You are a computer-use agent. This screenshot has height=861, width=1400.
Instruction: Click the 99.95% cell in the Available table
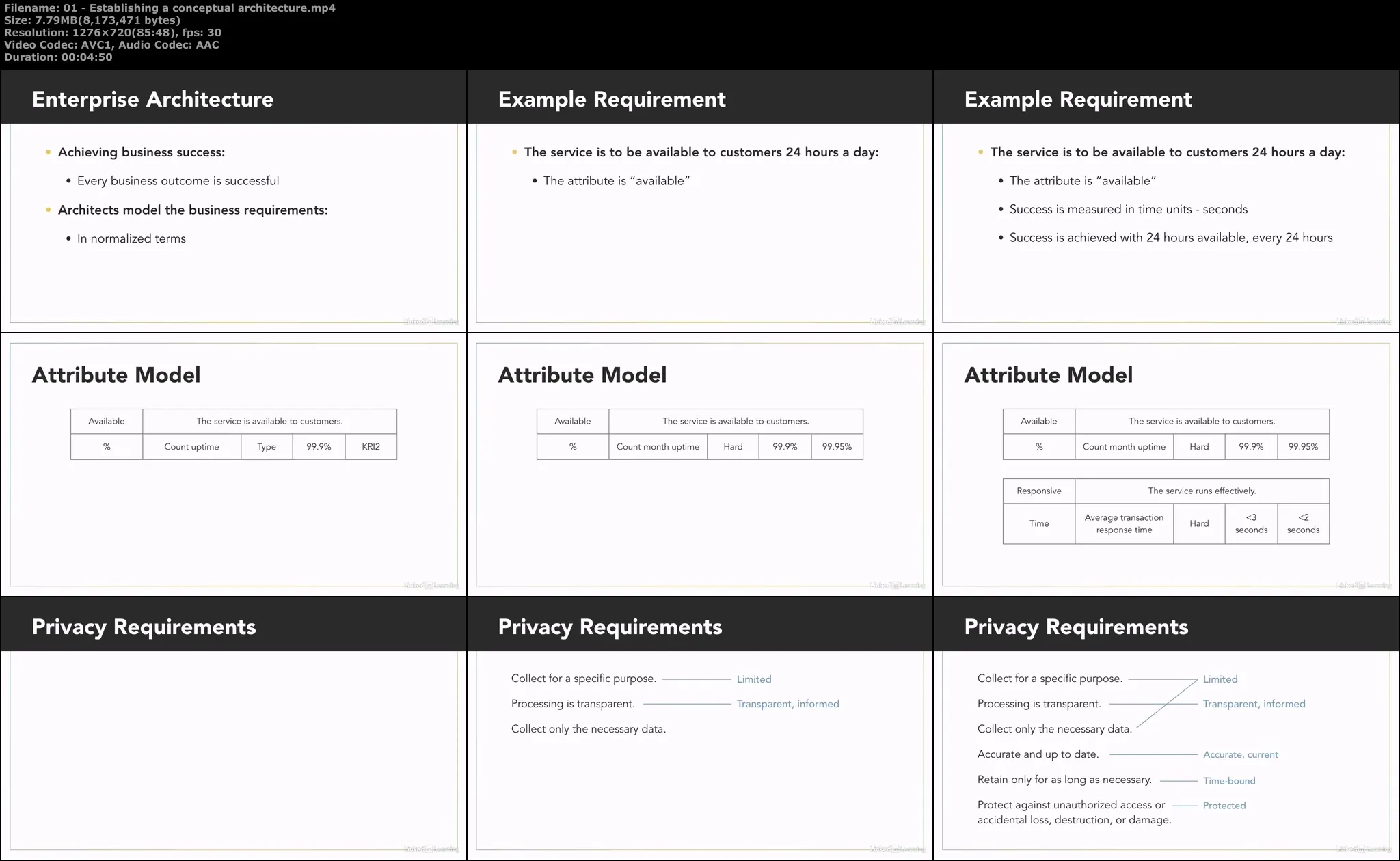[x=837, y=446]
